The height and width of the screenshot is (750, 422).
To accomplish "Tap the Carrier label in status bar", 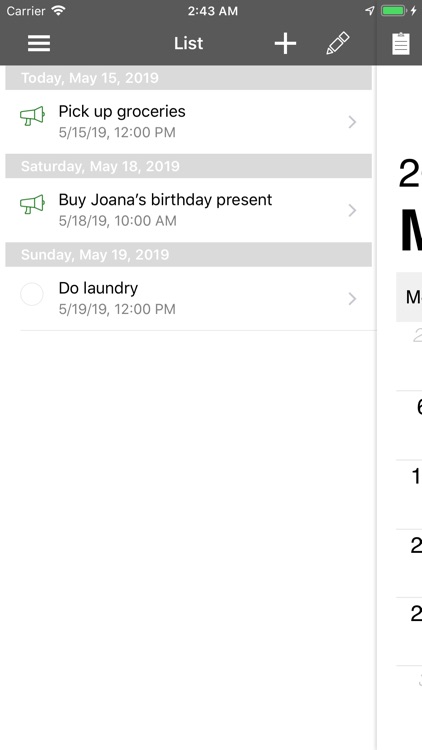I will pos(26,11).
